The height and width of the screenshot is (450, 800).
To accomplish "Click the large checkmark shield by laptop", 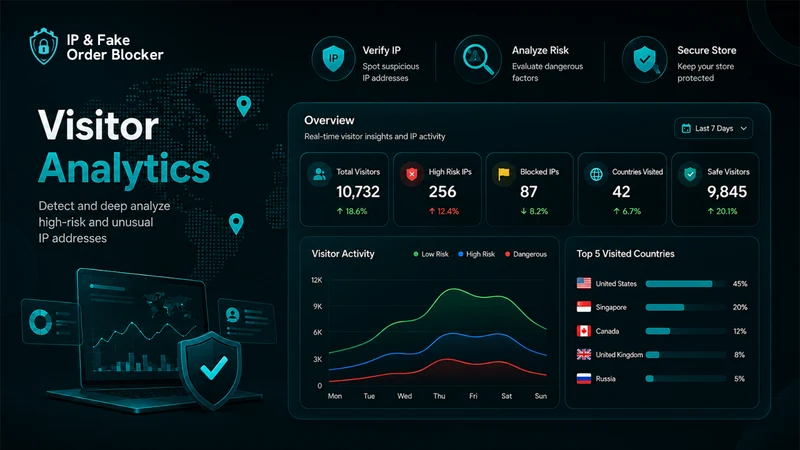I will click(x=211, y=369).
